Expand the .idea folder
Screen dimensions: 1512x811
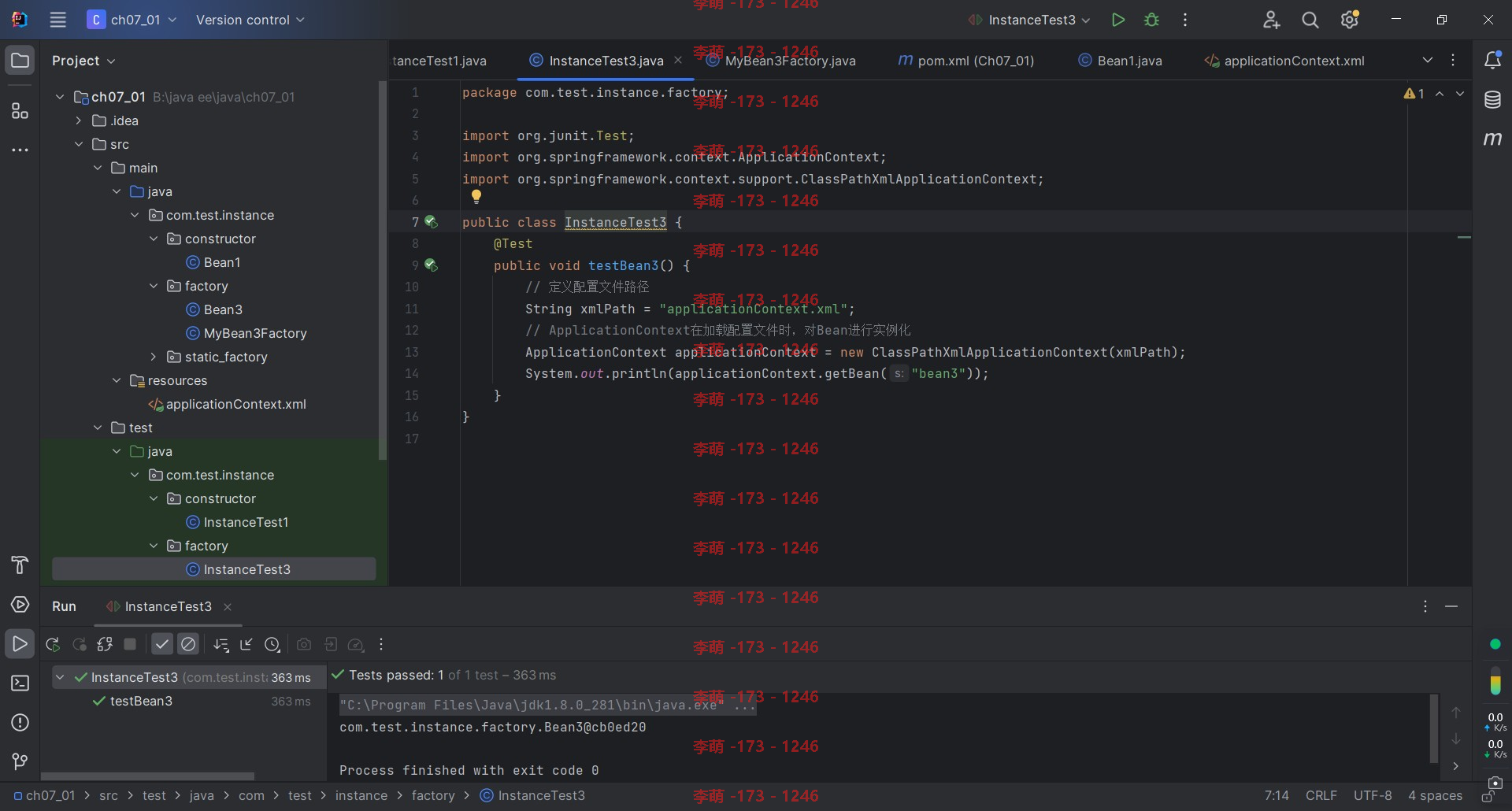(78, 120)
